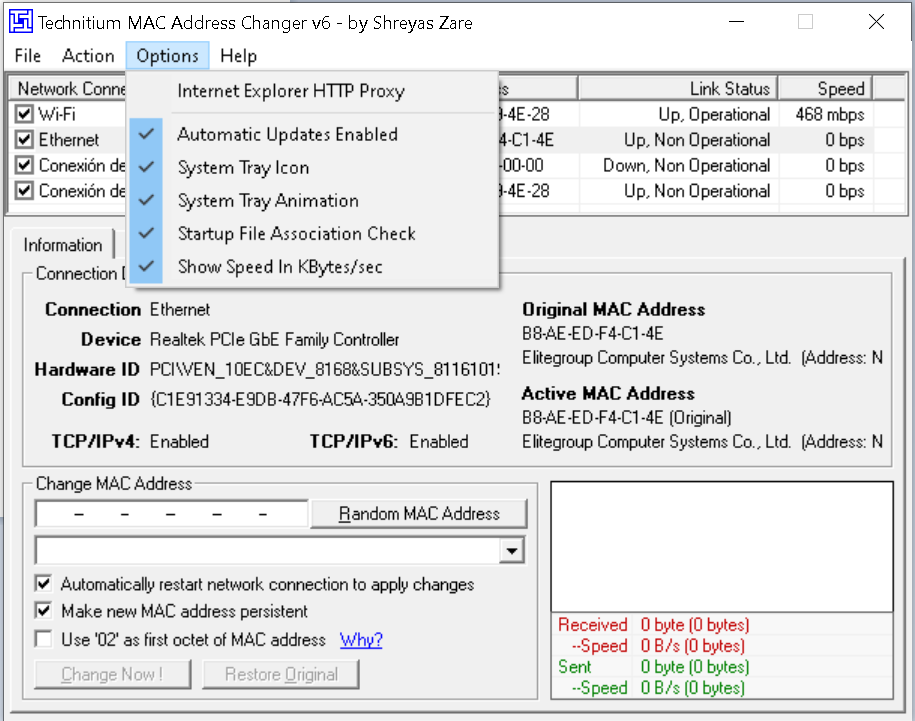Select the Ethernet connection name
Screen dimensions: 915x721
click(69, 139)
